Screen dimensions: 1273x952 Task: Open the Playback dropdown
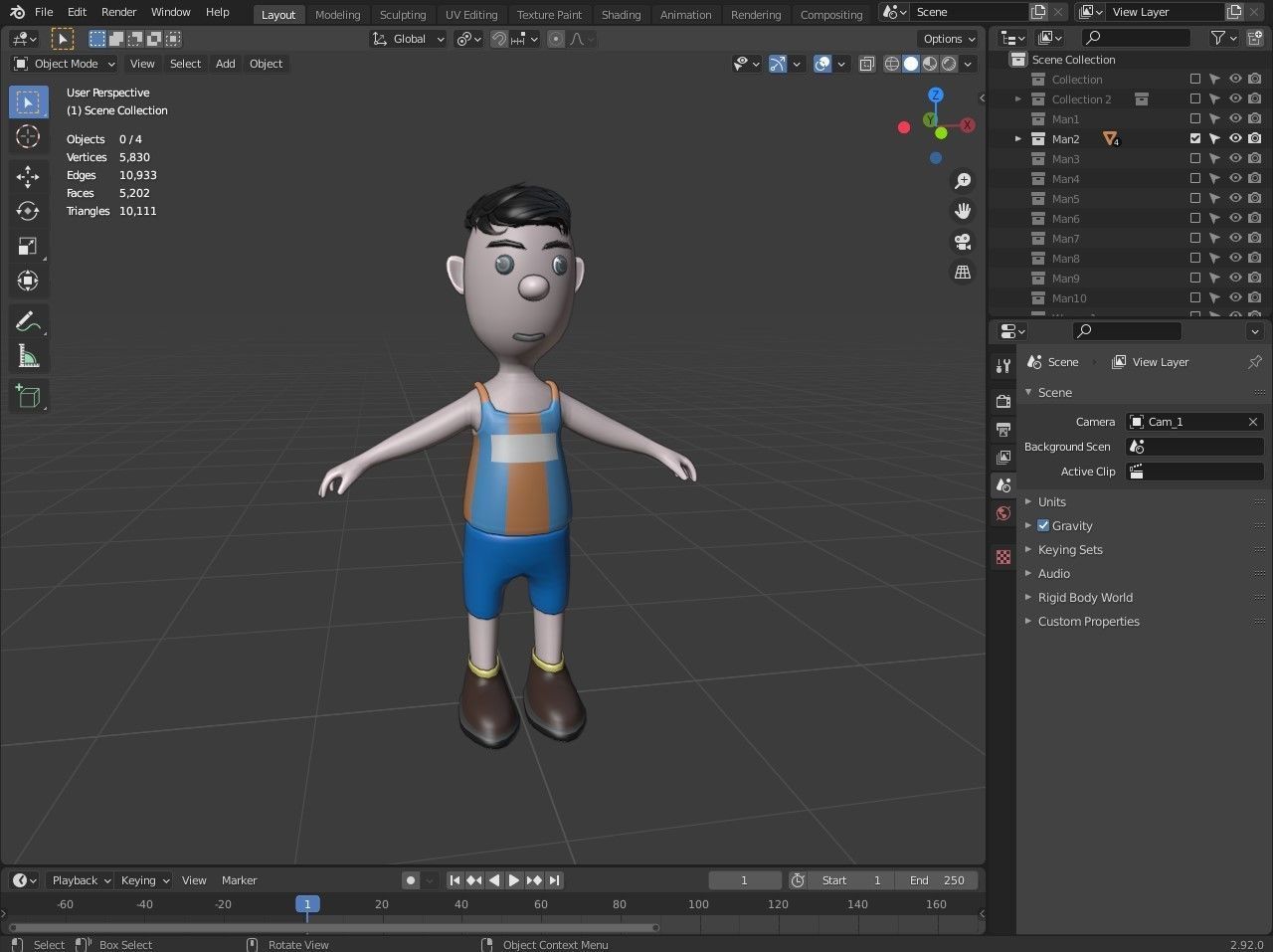[81, 880]
